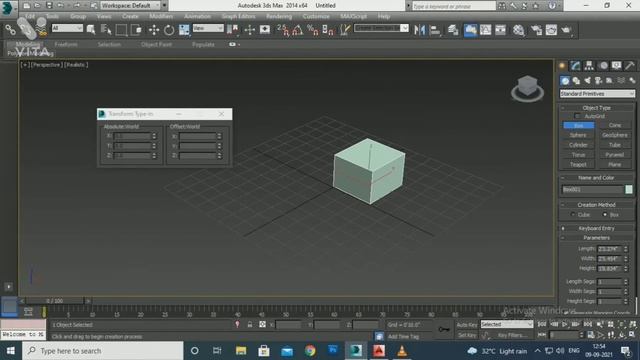
Task: Open the Hierarchy panel tab icon
Action: (589, 65)
